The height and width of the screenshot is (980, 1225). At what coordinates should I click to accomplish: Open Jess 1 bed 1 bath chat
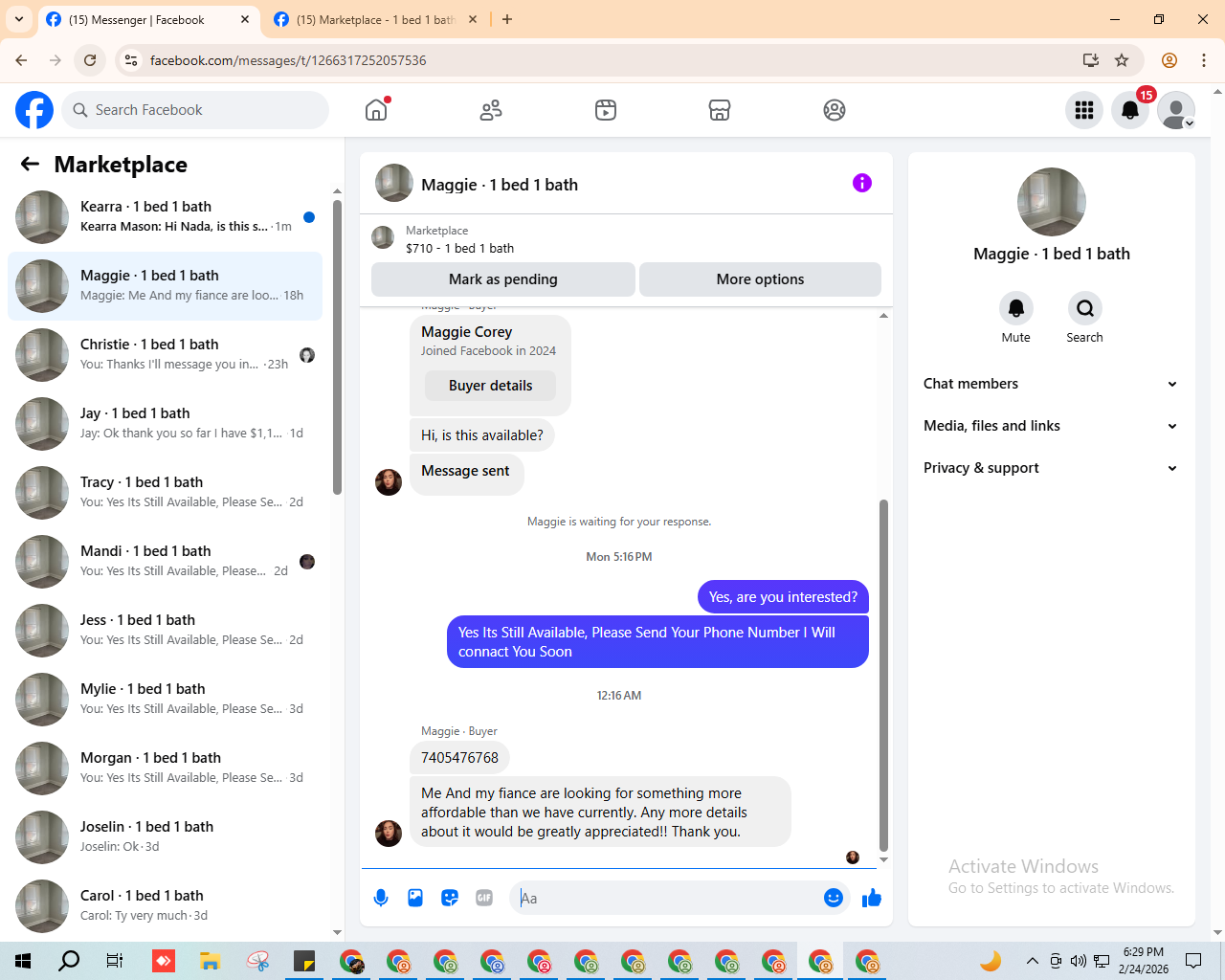pos(165,631)
